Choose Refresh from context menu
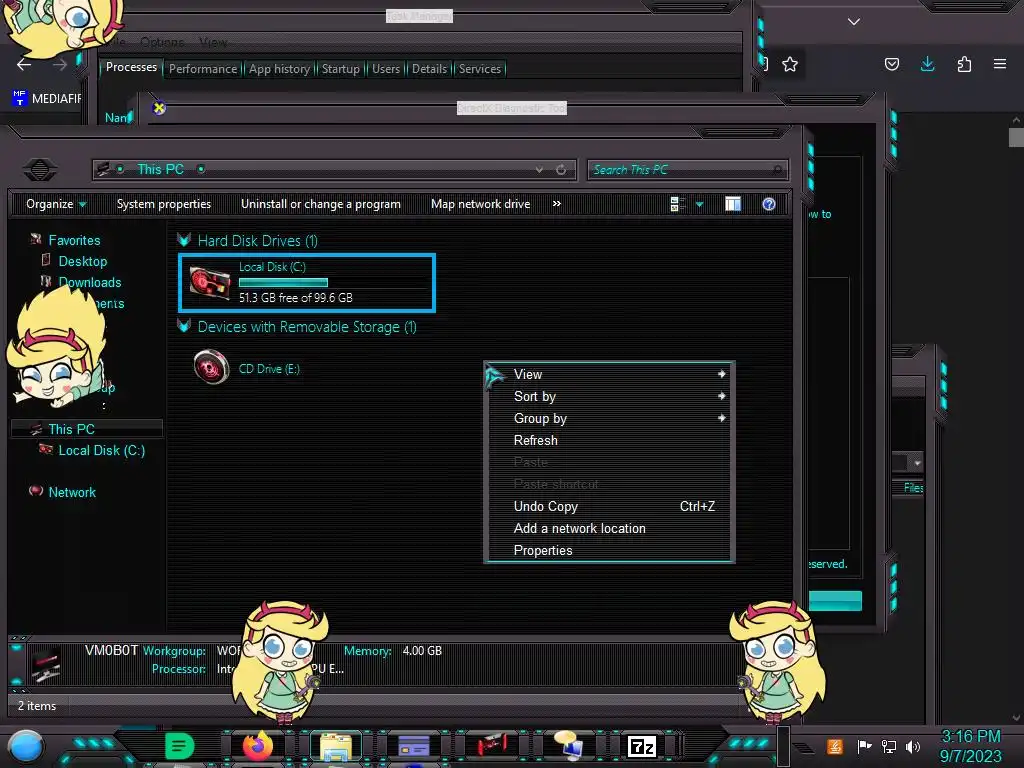 point(609,440)
